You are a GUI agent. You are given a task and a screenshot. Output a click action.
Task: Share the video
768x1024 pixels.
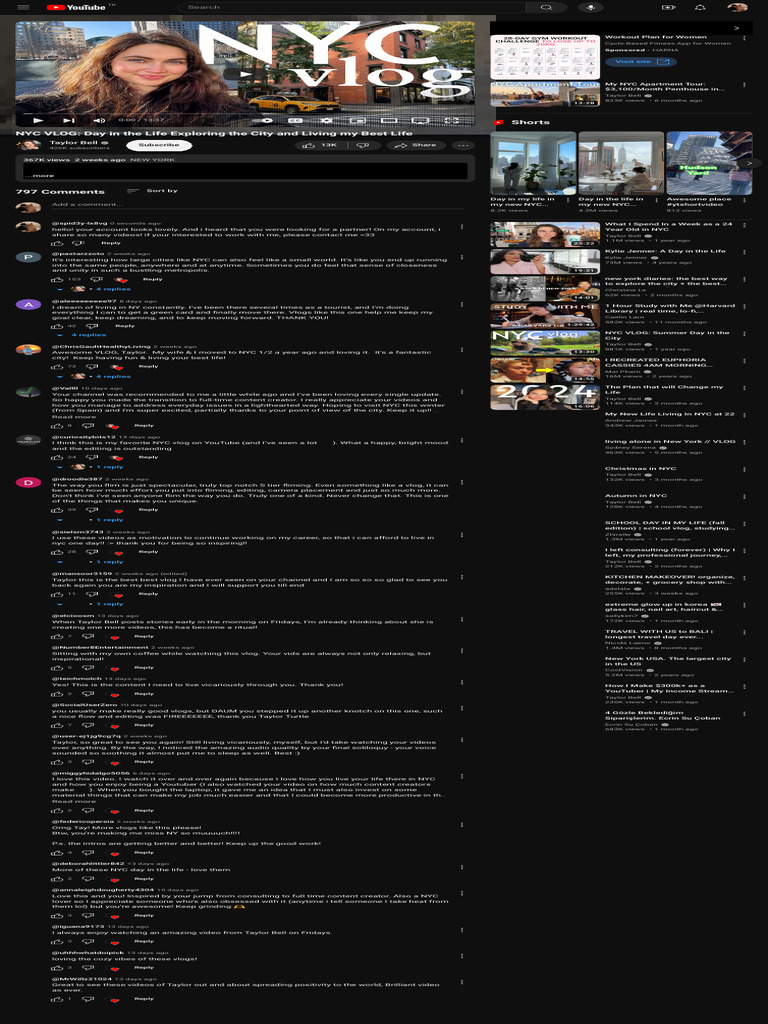416,145
